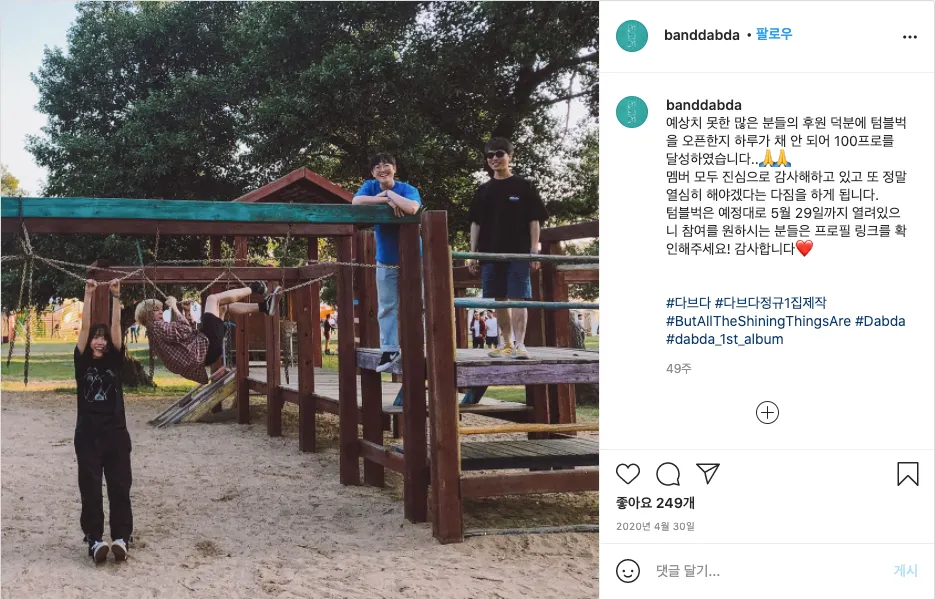The width and height of the screenshot is (935, 599).
Task: Open the three-dot more options menu
Action: (909, 37)
